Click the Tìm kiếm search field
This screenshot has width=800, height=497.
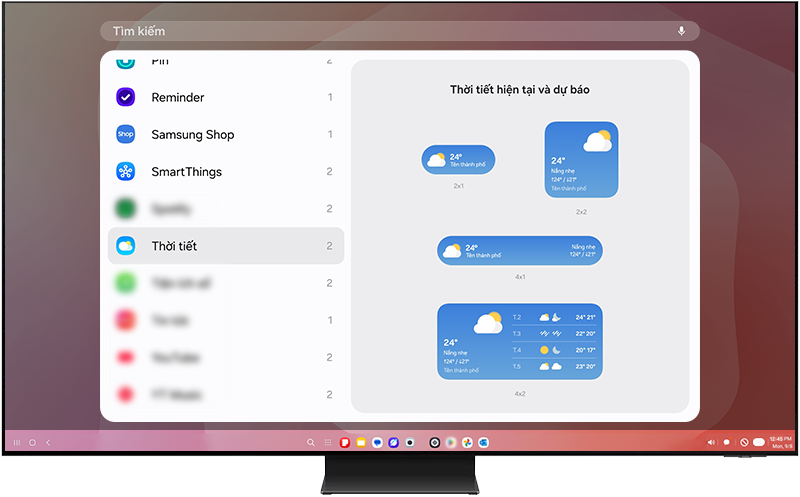coord(399,31)
